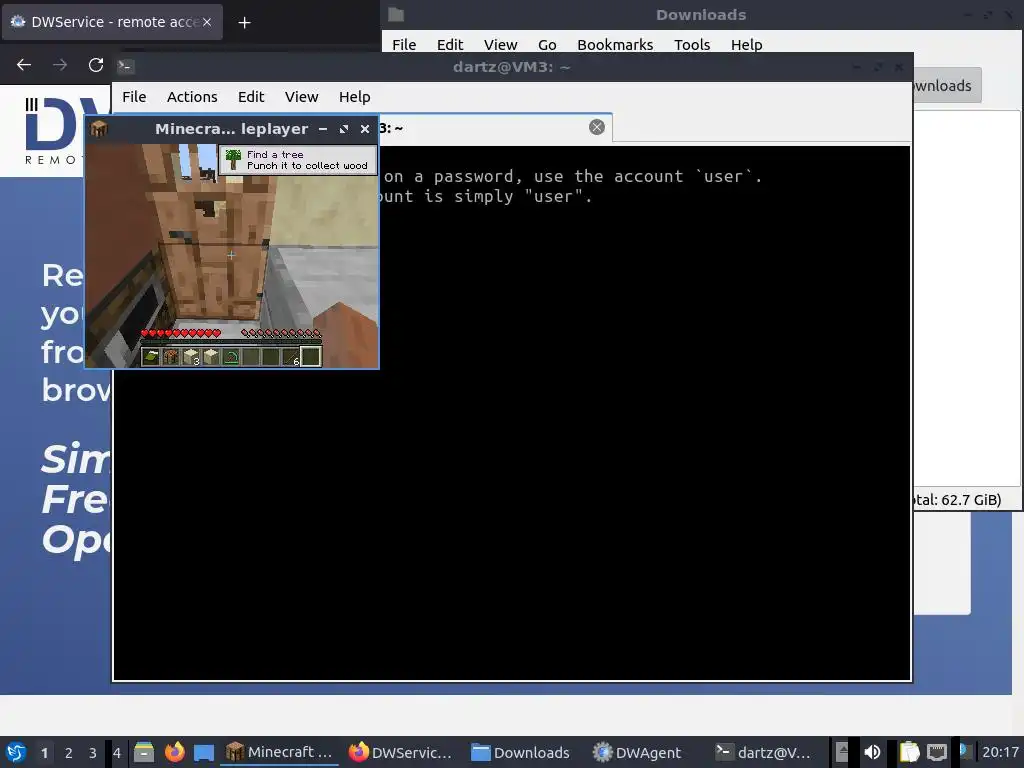Open a new browser tab
The image size is (1024, 768).
[x=244, y=23]
